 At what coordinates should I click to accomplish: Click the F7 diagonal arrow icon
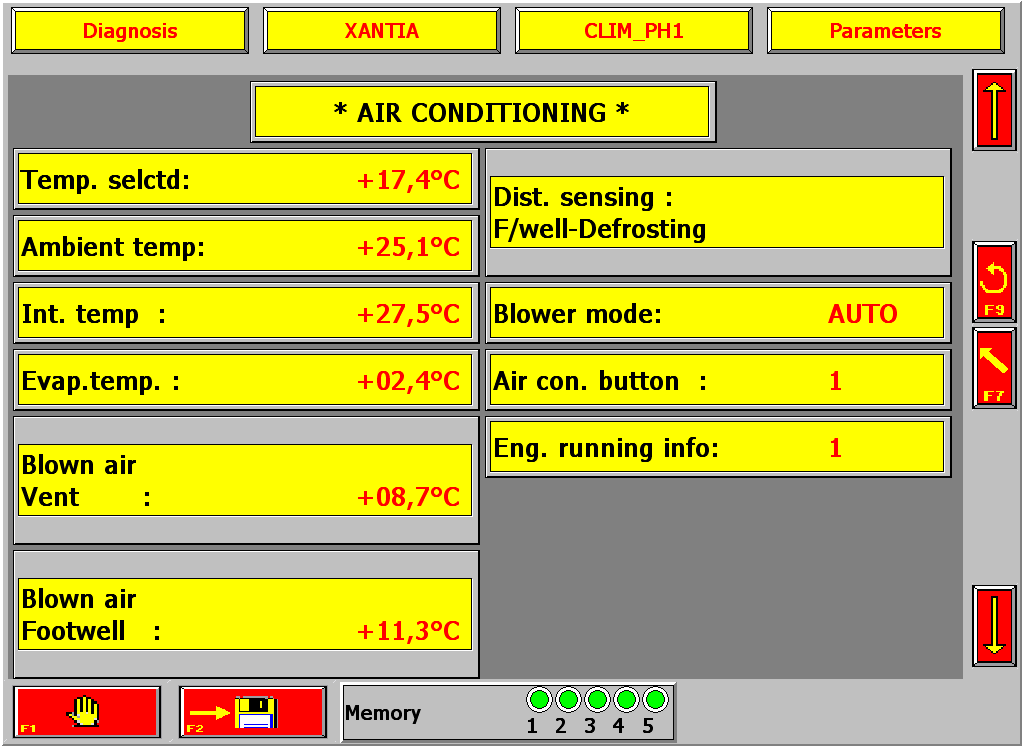click(x=994, y=367)
